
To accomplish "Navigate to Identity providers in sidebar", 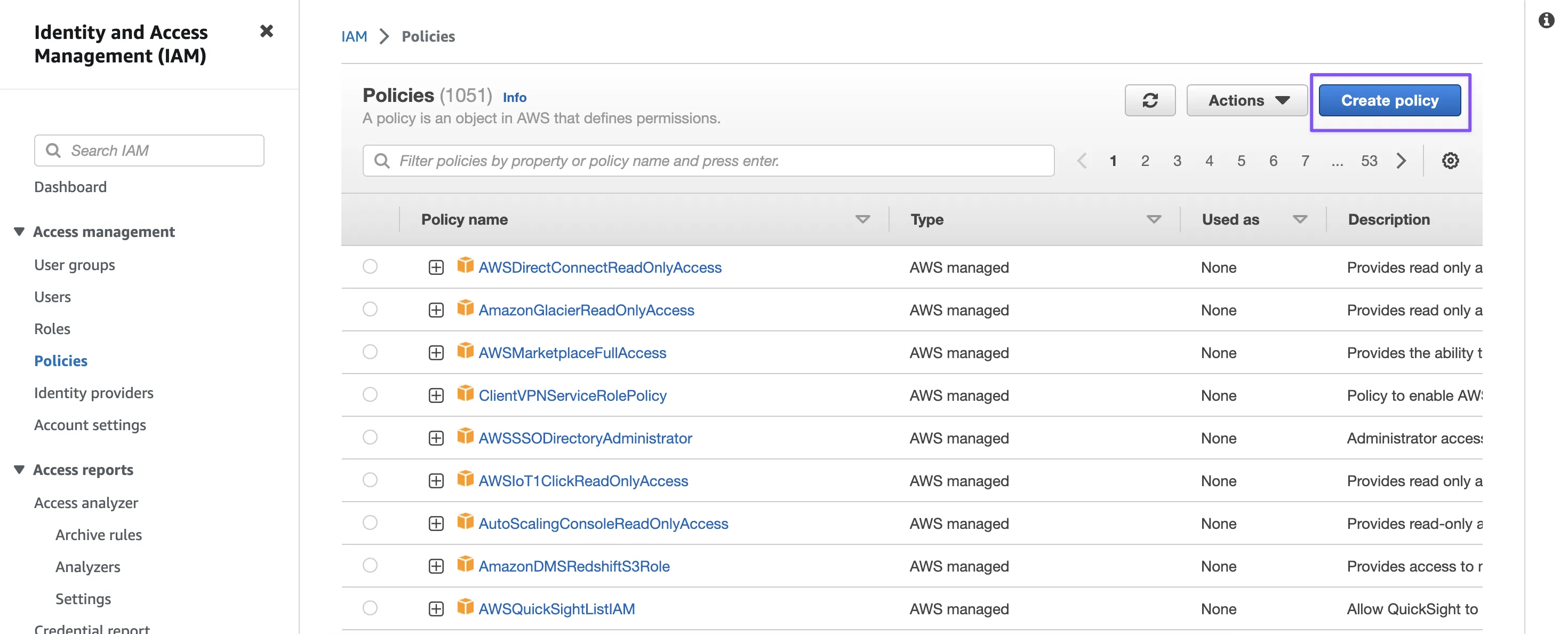I will pyautogui.click(x=94, y=393).
